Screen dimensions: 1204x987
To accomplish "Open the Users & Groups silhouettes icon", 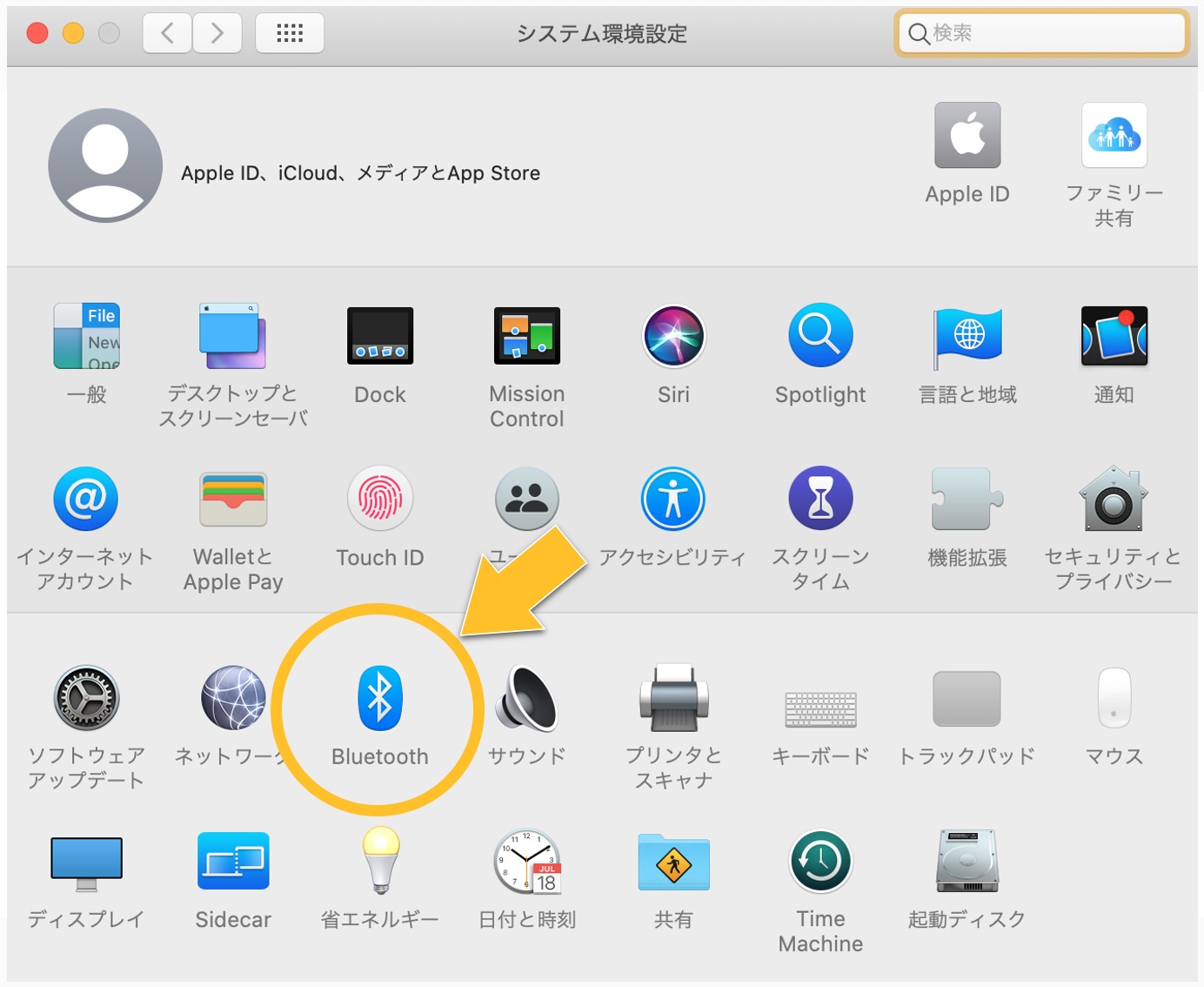I will coord(526,499).
